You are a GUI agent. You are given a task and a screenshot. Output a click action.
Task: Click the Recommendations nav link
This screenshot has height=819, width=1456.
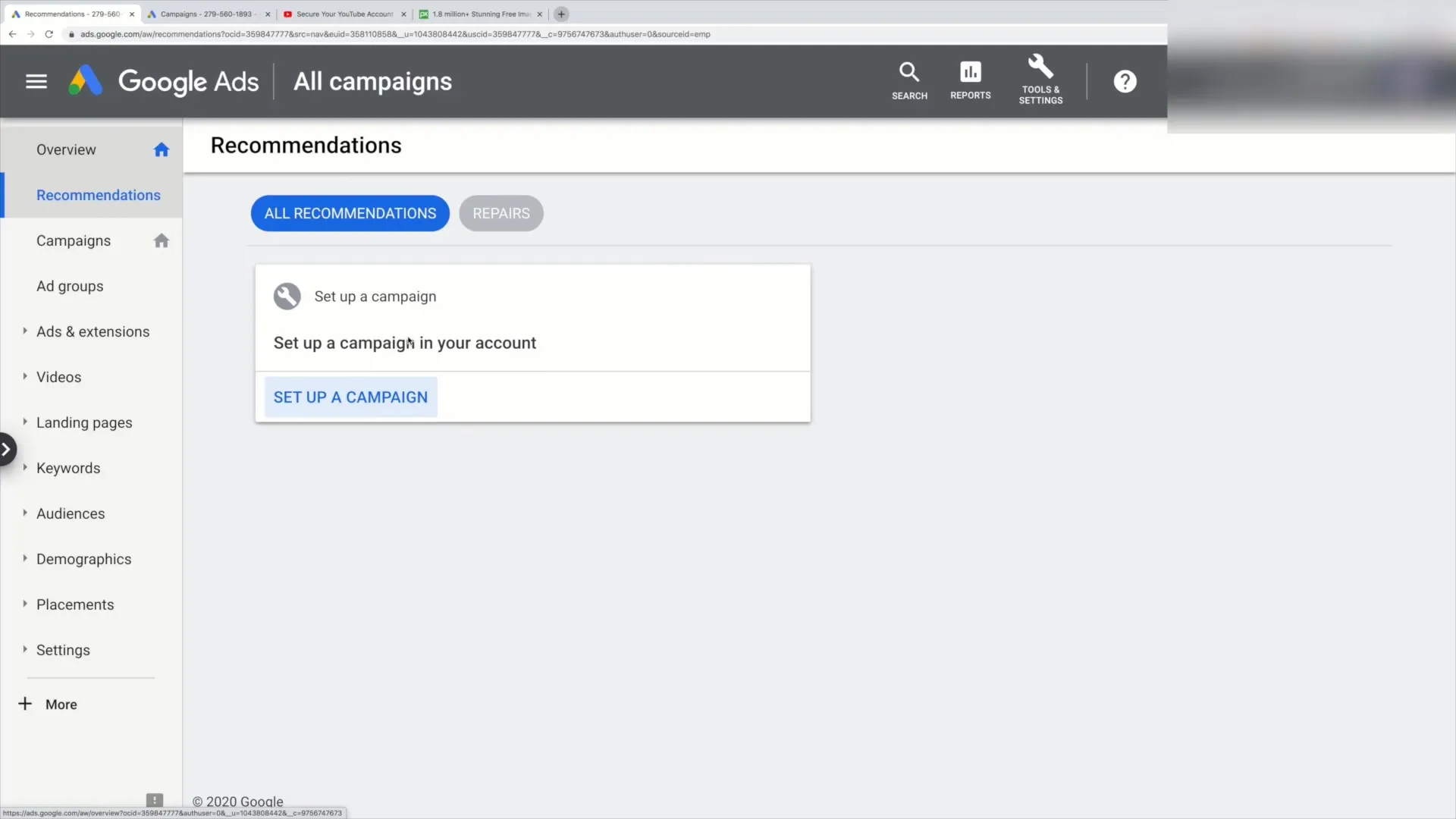(98, 195)
